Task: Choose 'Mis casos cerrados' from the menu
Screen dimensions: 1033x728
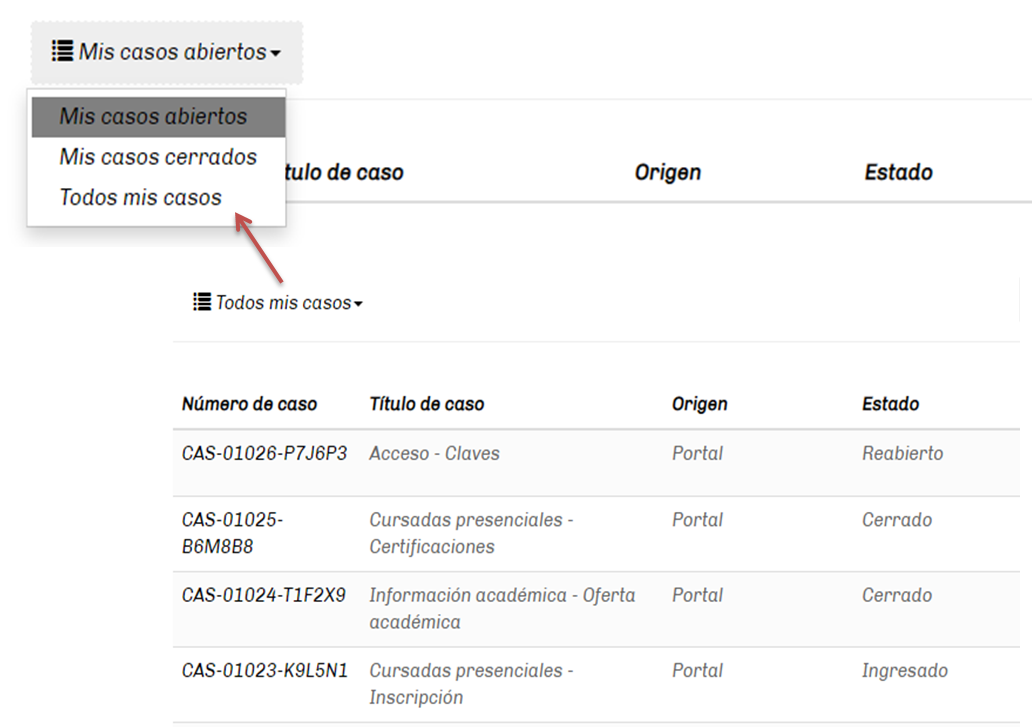Action: (158, 157)
